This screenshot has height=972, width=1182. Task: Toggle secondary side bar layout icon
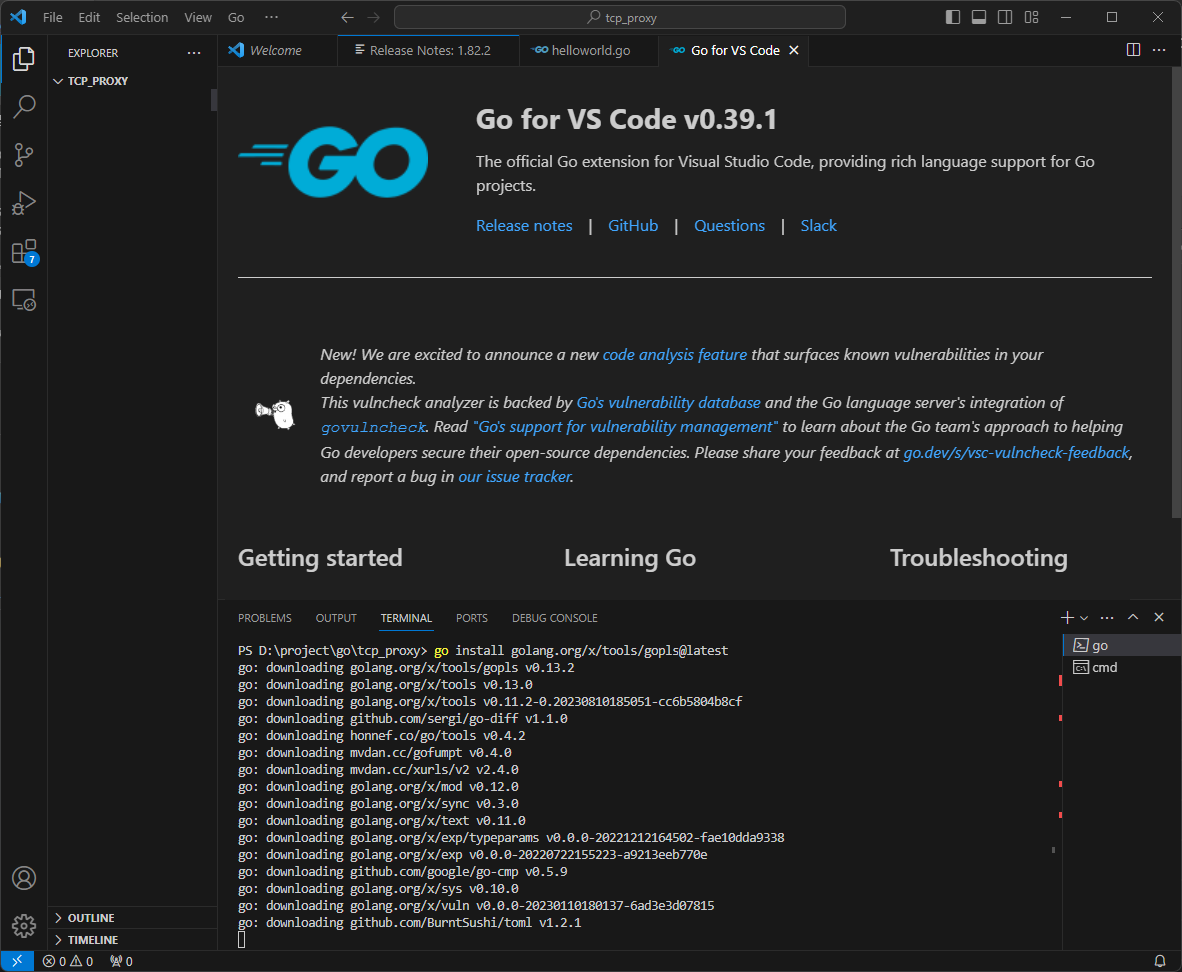[1005, 17]
